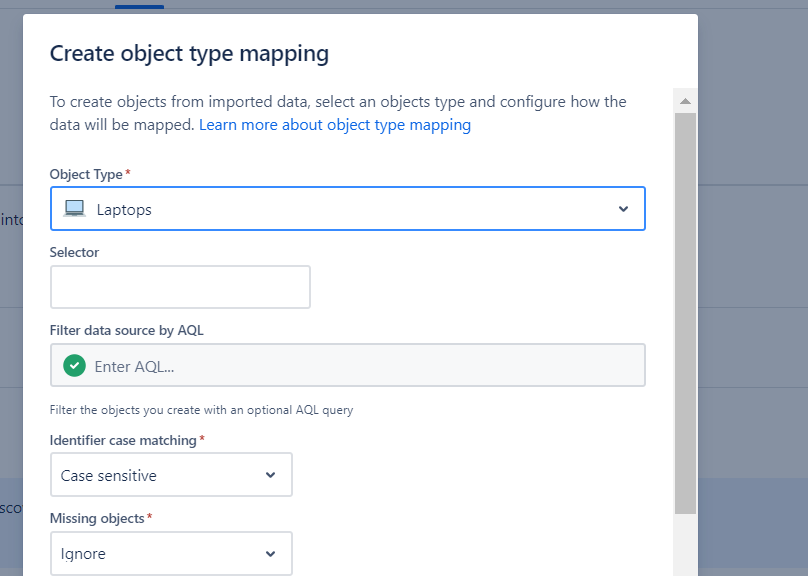Click the Selector field label

(x=75, y=252)
